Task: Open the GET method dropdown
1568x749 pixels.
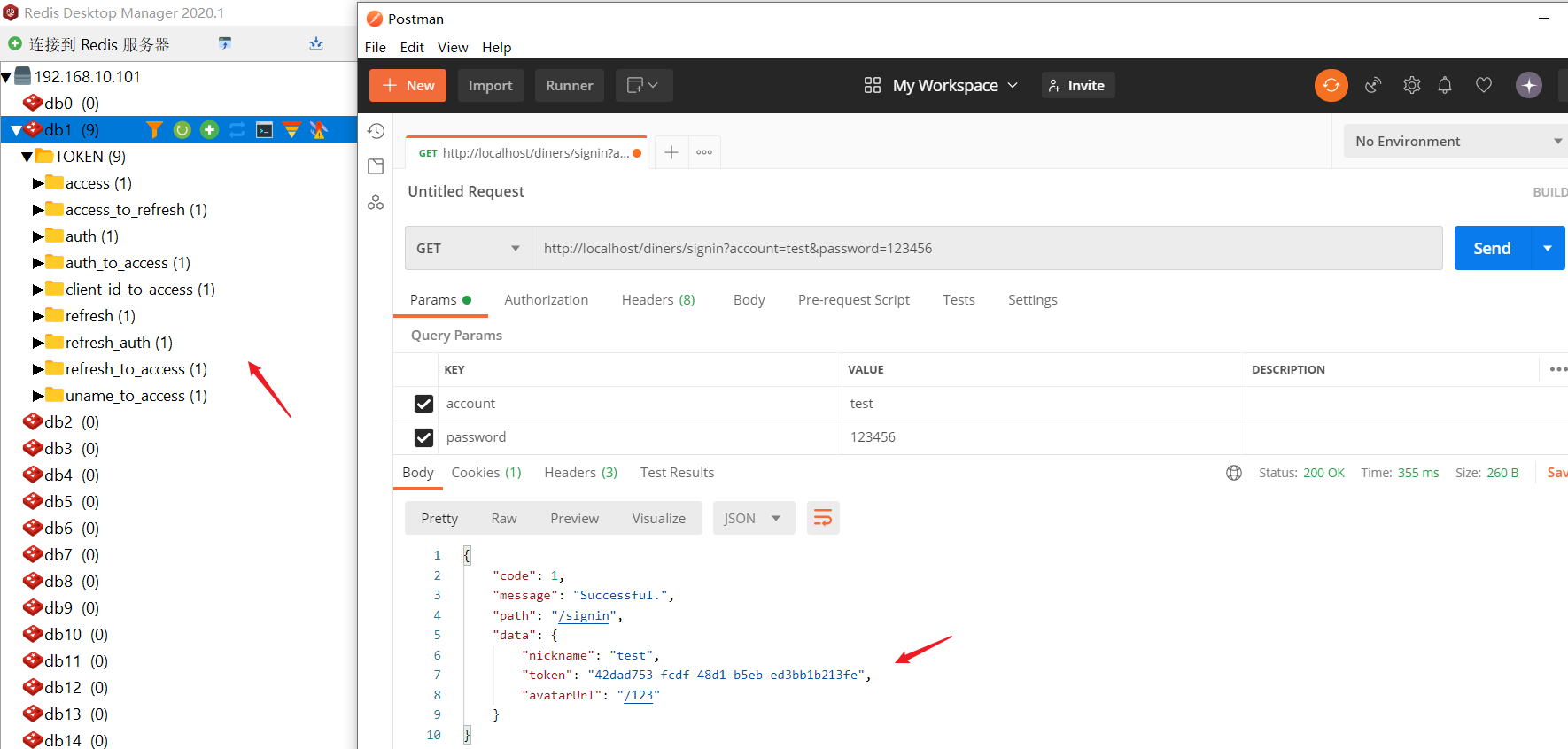Action: pyautogui.click(x=468, y=248)
